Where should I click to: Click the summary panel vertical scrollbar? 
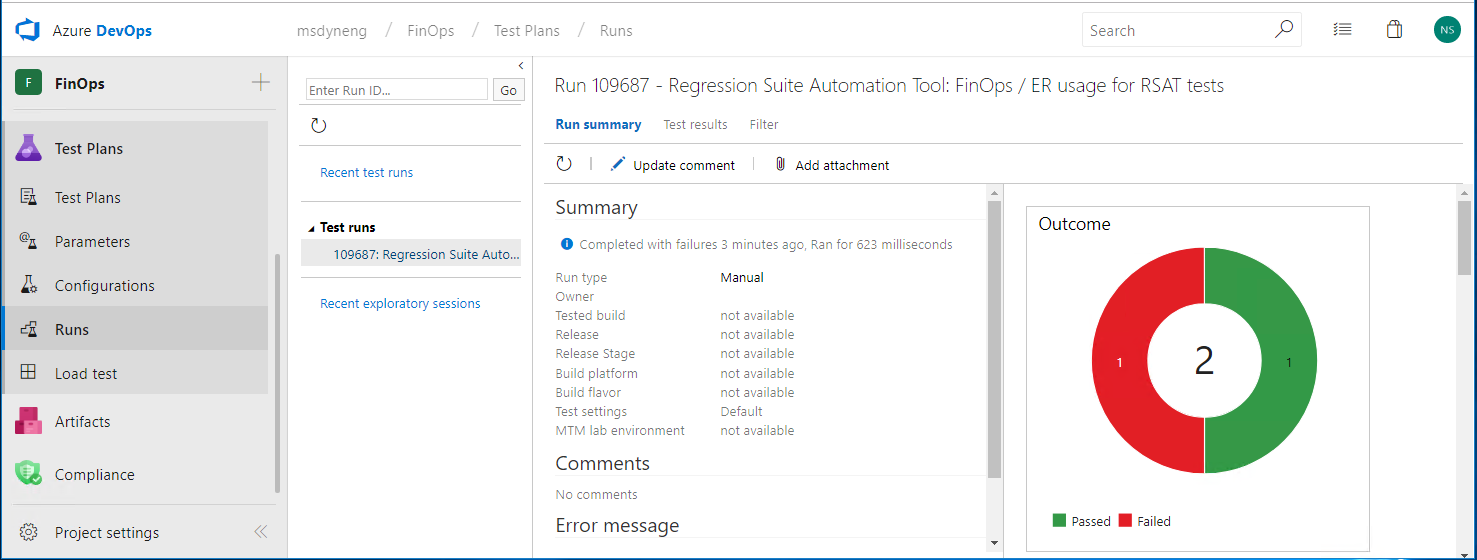(994, 340)
